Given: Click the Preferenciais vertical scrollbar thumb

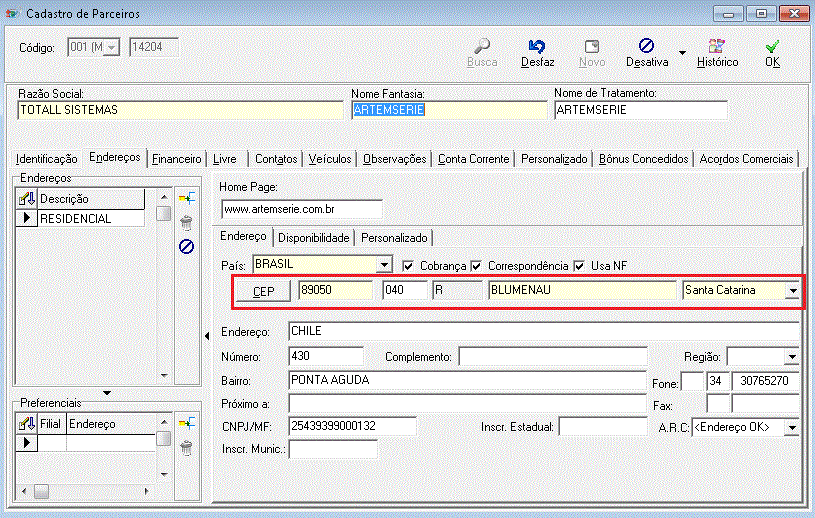Looking at the screenshot, I should pos(164,439).
